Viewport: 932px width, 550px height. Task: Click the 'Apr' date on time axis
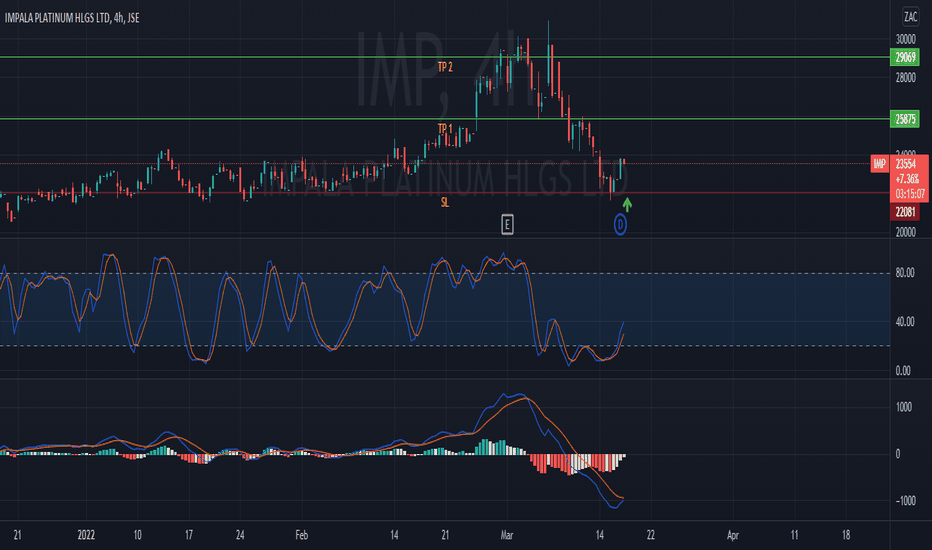[733, 535]
